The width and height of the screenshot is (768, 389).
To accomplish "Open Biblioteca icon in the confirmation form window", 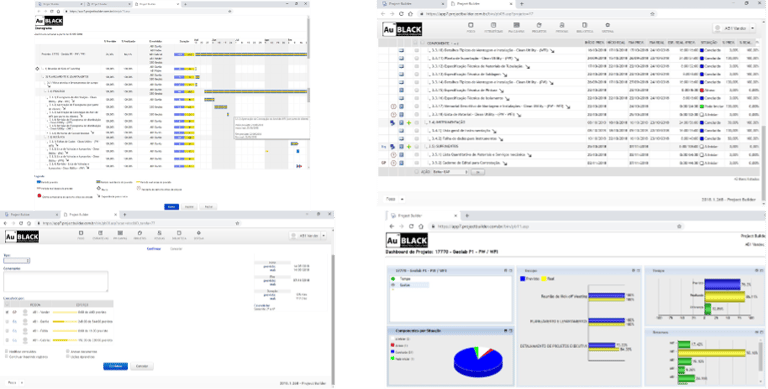I will (179, 233).
